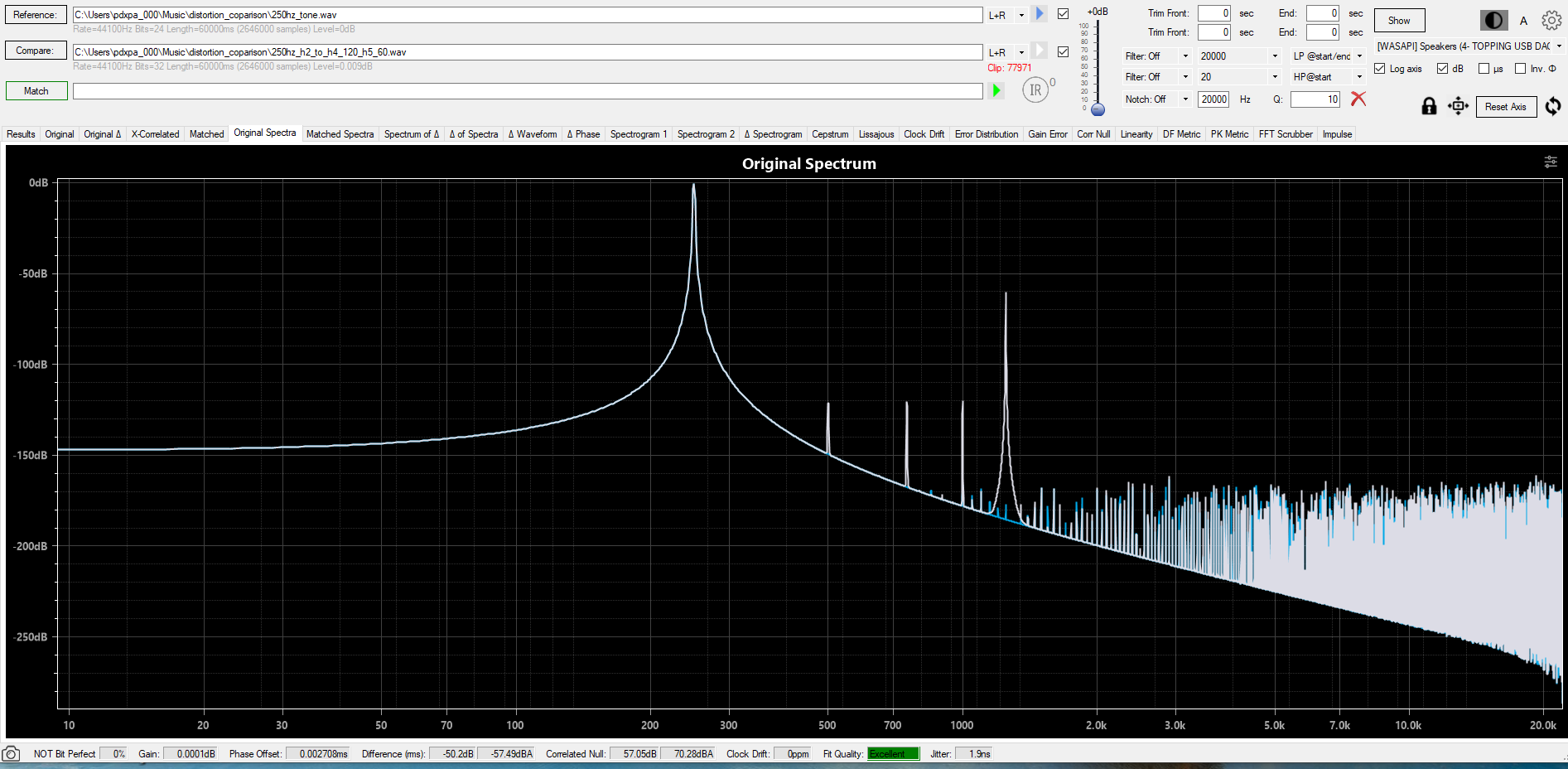The height and width of the screenshot is (769, 1568).
Task: Click the Match button
Action: [x=36, y=91]
